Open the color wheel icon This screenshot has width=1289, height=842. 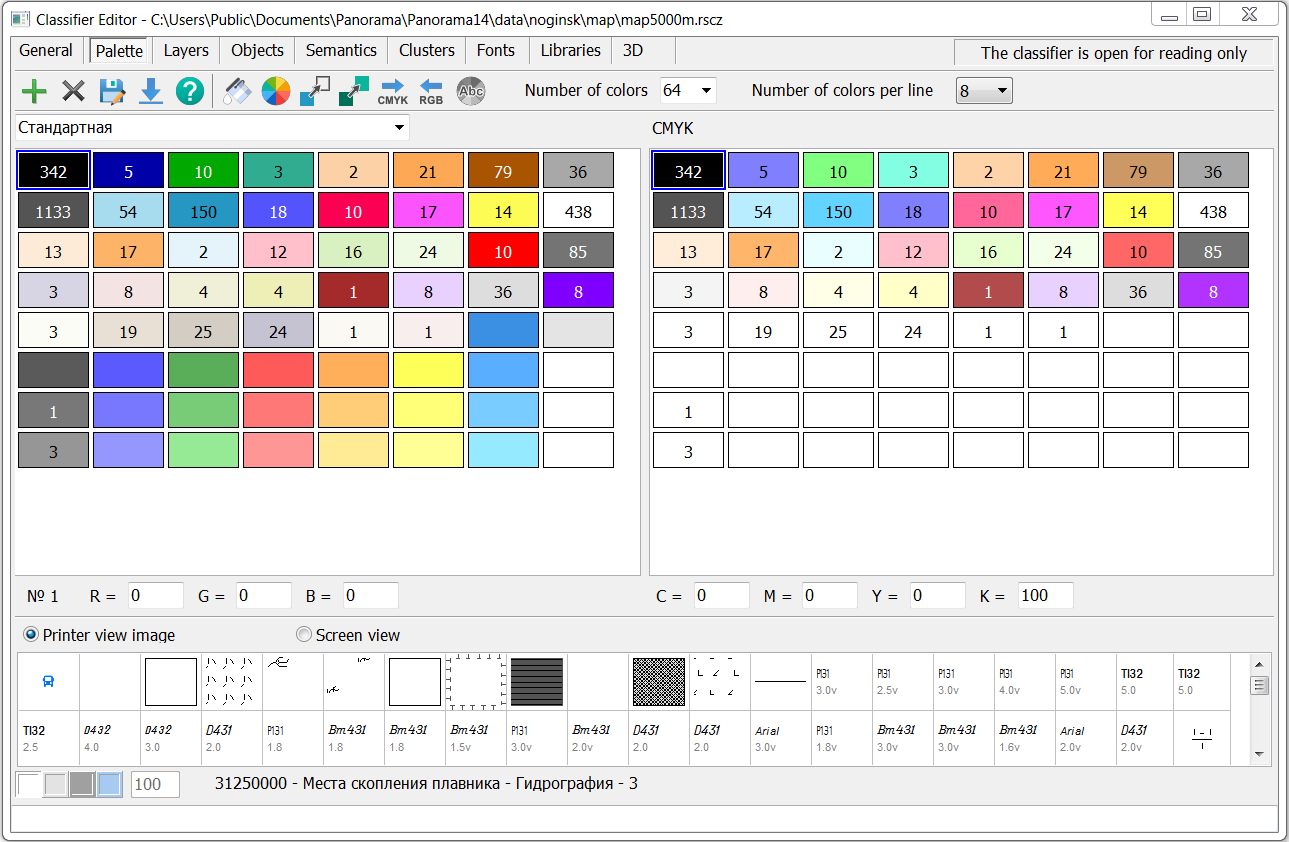tap(276, 92)
